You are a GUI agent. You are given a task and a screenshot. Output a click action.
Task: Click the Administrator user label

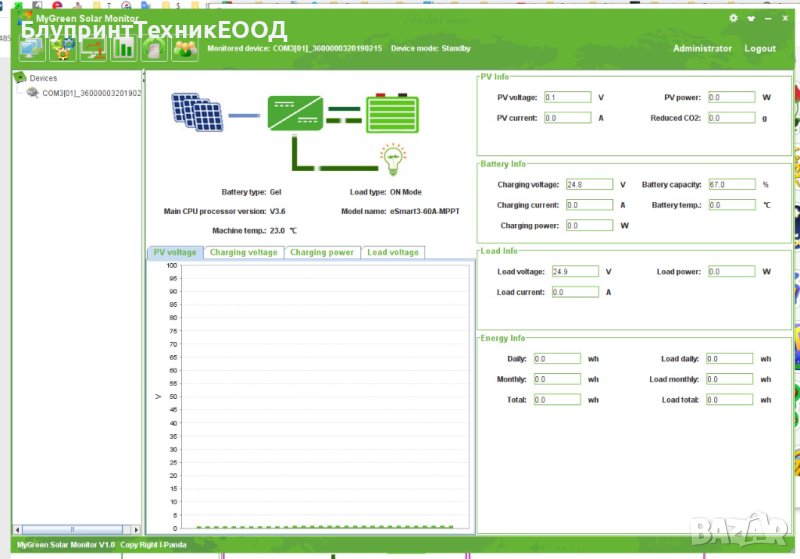coord(702,49)
